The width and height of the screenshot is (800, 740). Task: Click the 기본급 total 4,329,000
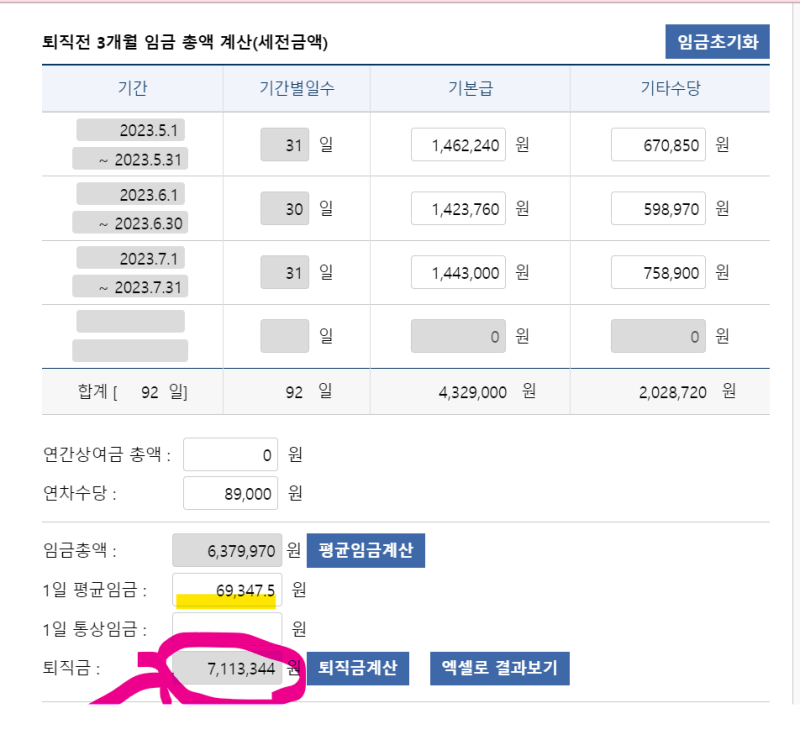pos(472,392)
